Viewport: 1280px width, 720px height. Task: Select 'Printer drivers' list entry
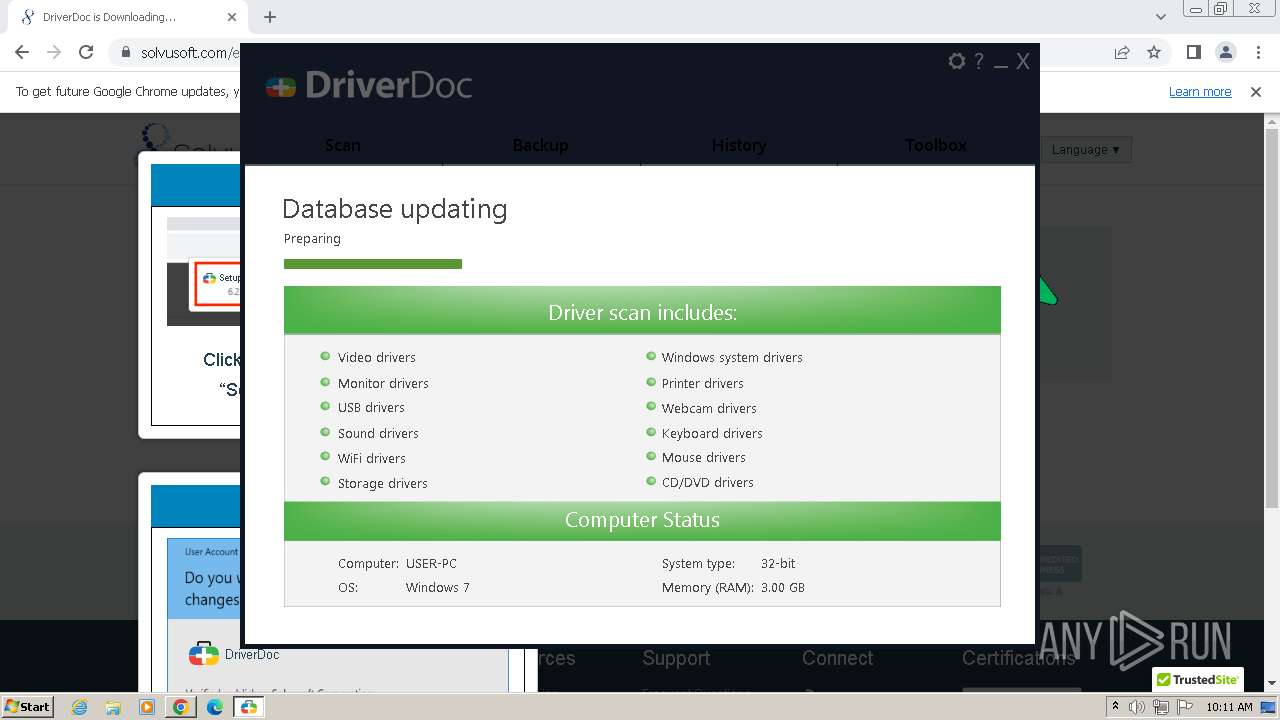pyautogui.click(x=703, y=383)
